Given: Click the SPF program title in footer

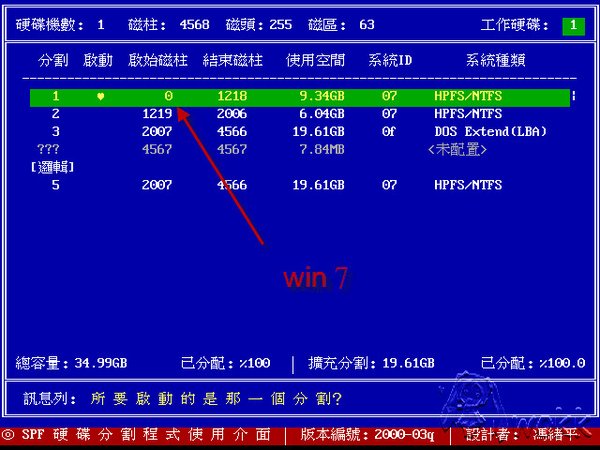Looking at the screenshot, I should 146,435.
